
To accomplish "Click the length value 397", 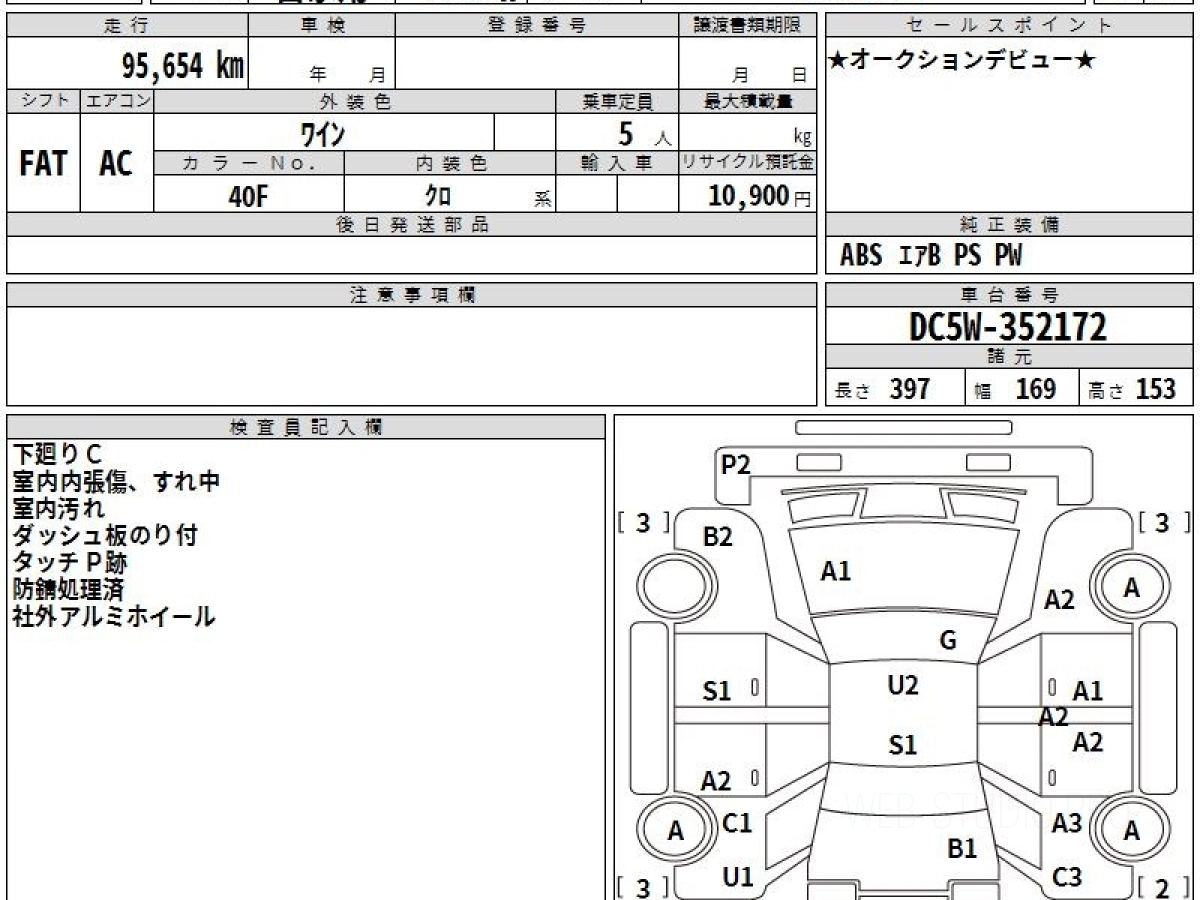I will tap(910, 389).
